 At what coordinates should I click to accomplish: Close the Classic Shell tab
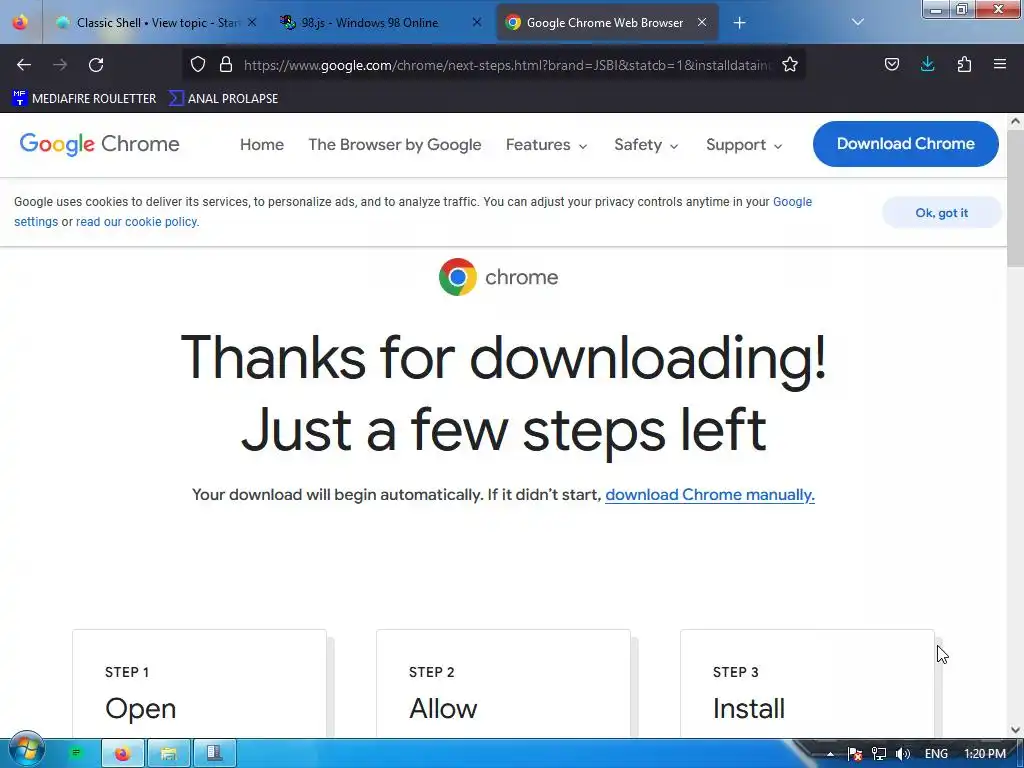coord(252,22)
